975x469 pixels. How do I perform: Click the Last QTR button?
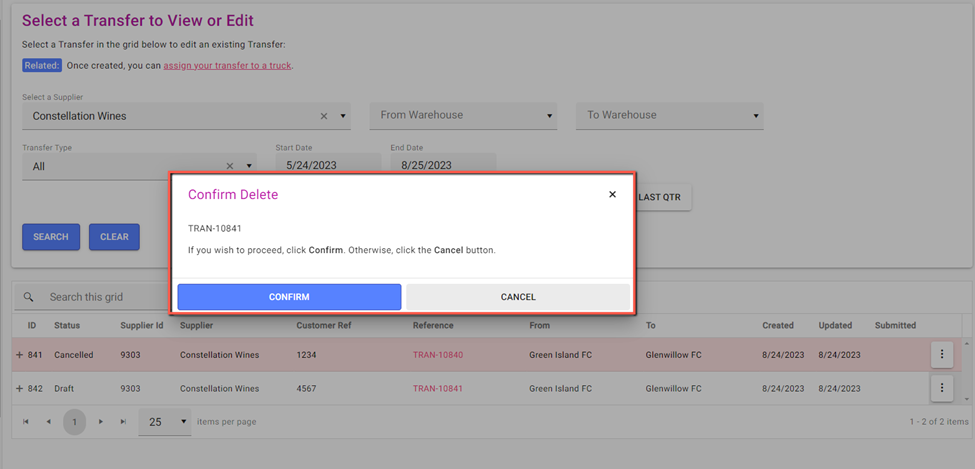coord(660,198)
